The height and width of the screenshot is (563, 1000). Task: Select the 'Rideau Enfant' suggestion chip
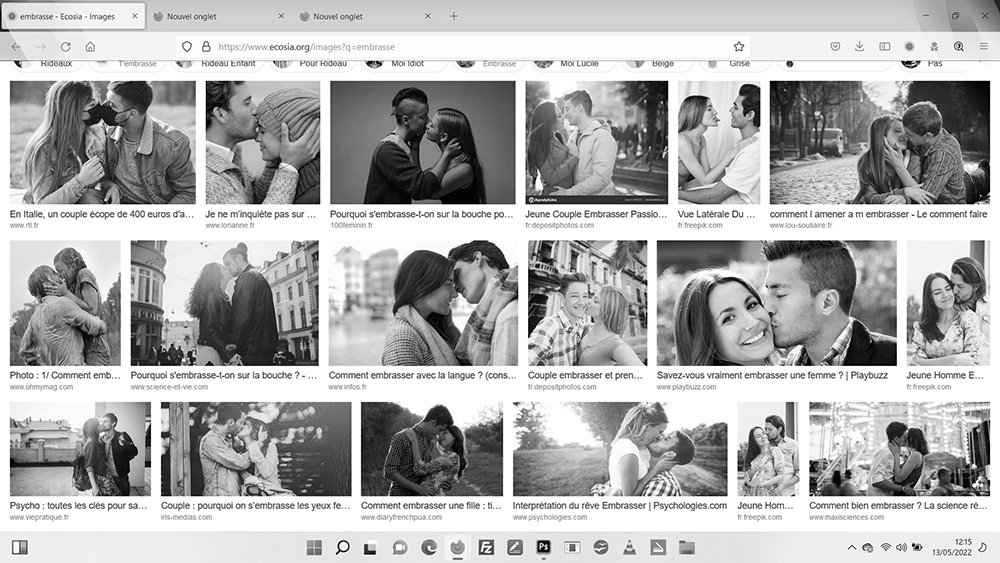tap(219, 63)
